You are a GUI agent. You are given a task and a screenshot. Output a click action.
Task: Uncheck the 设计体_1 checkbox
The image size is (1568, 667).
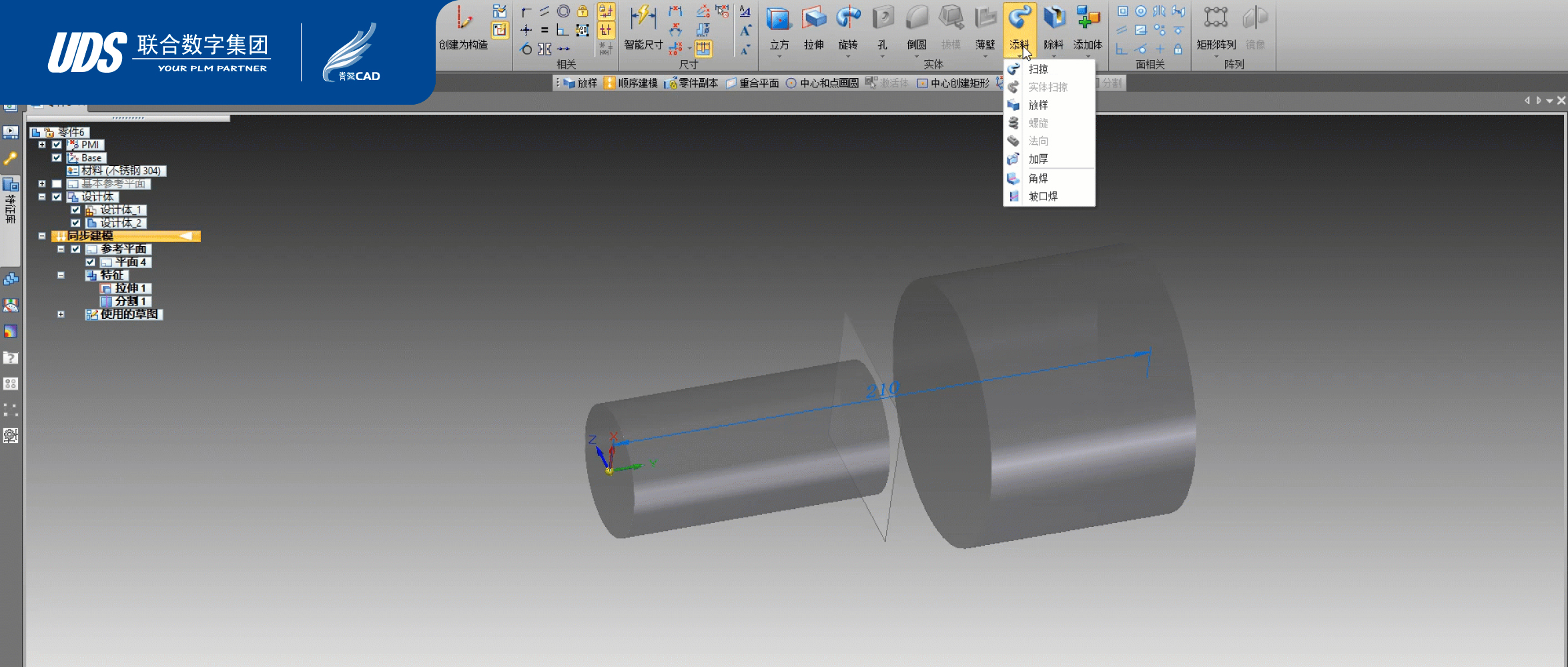(x=75, y=210)
